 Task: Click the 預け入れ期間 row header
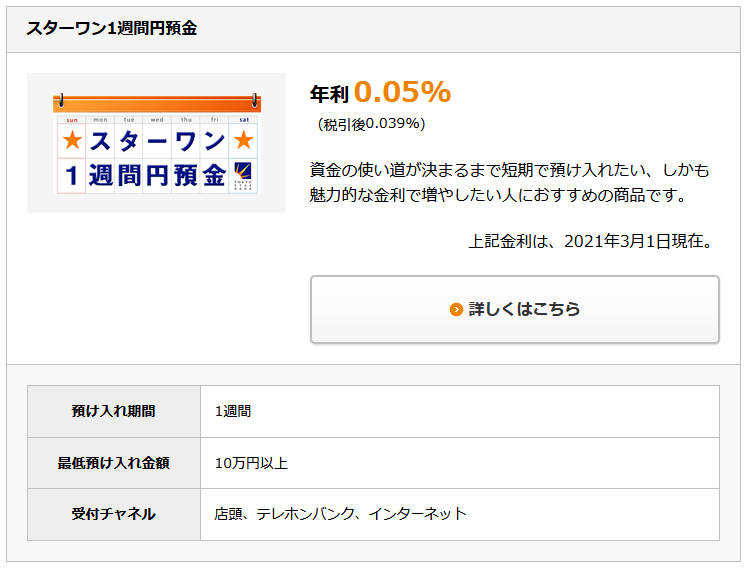pyautogui.click(x=113, y=411)
